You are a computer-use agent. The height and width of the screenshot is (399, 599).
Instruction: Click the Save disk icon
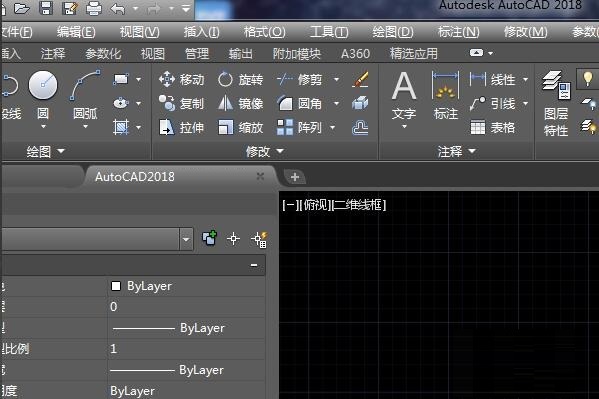tap(46, 8)
